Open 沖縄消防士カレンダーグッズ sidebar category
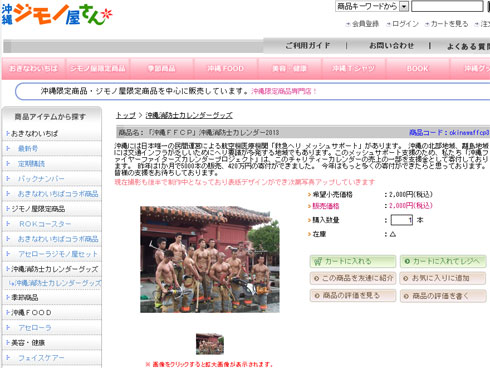This screenshot has height=368, width=490. point(55,269)
